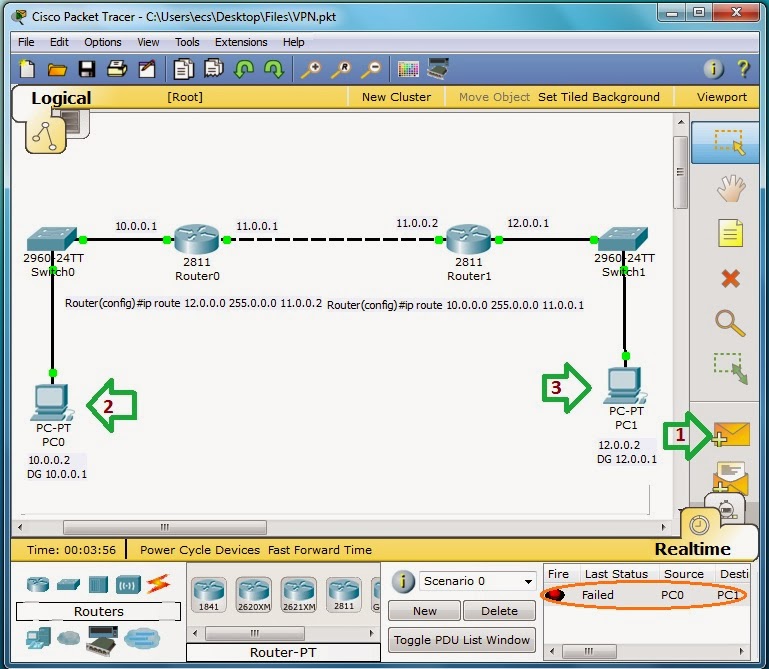
Task: Open a file with the folder icon
Action: [57, 70]
